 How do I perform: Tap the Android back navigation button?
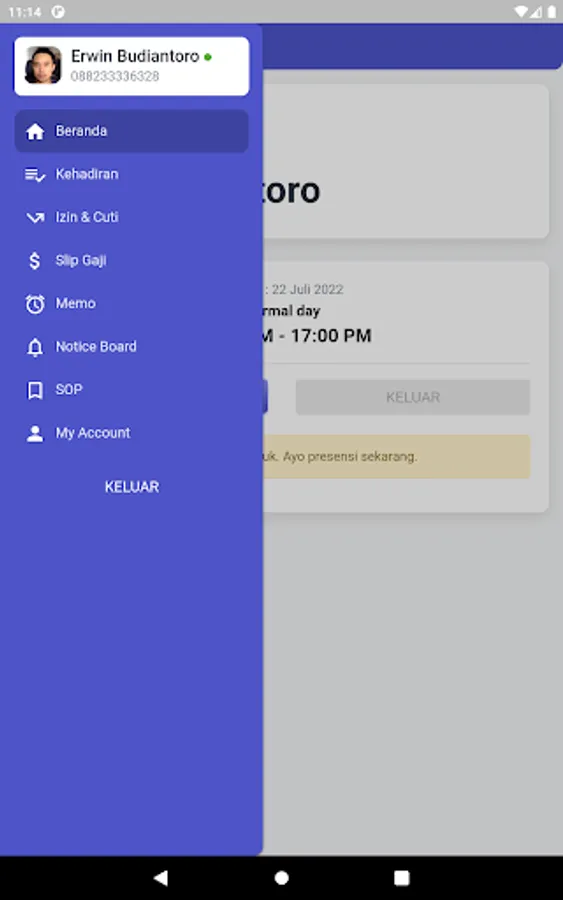[161, 877]
